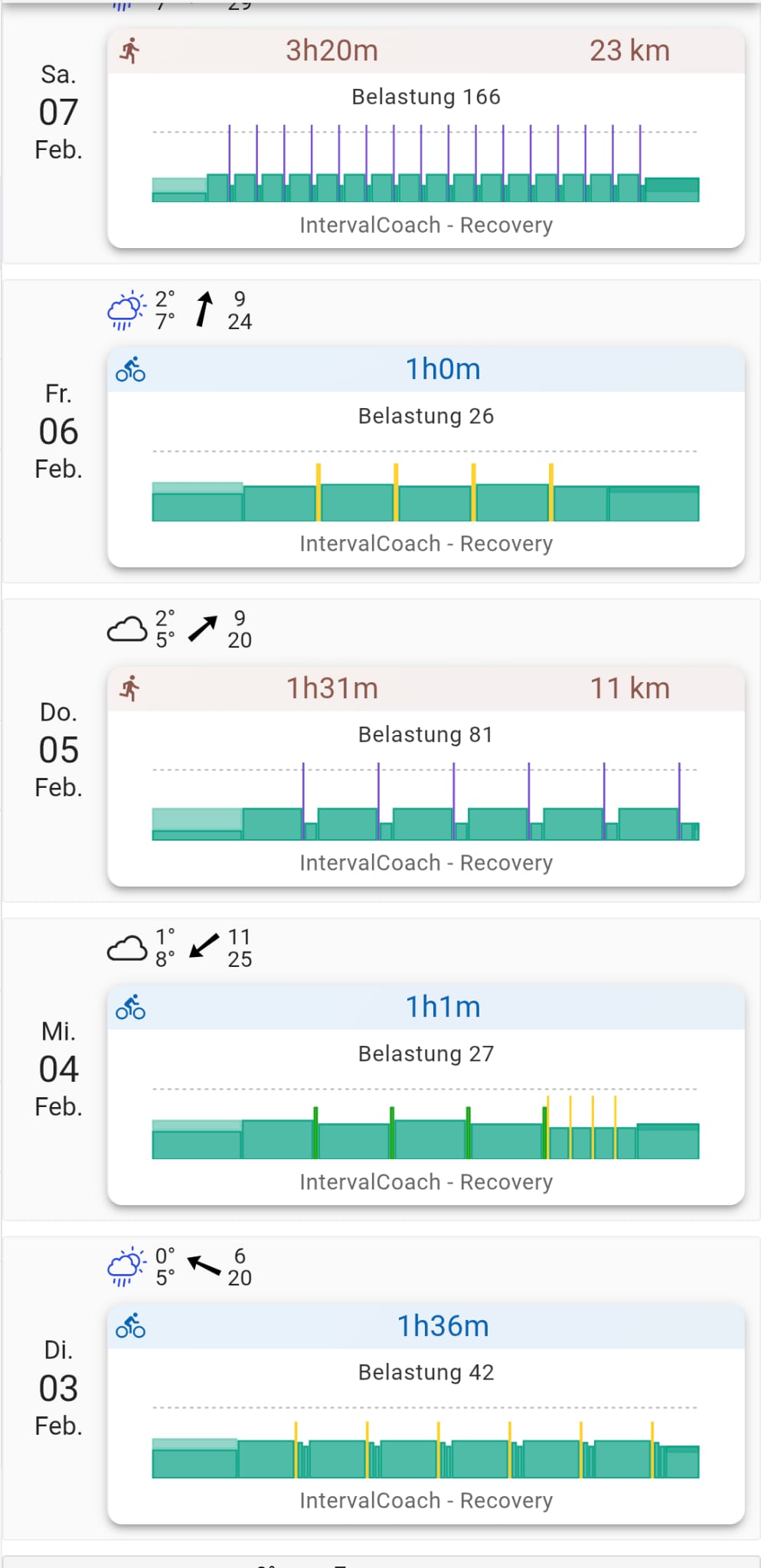Open the Belastung 27 workout chart
This screenshot has height=1568, width=761.
(426, 1123)
